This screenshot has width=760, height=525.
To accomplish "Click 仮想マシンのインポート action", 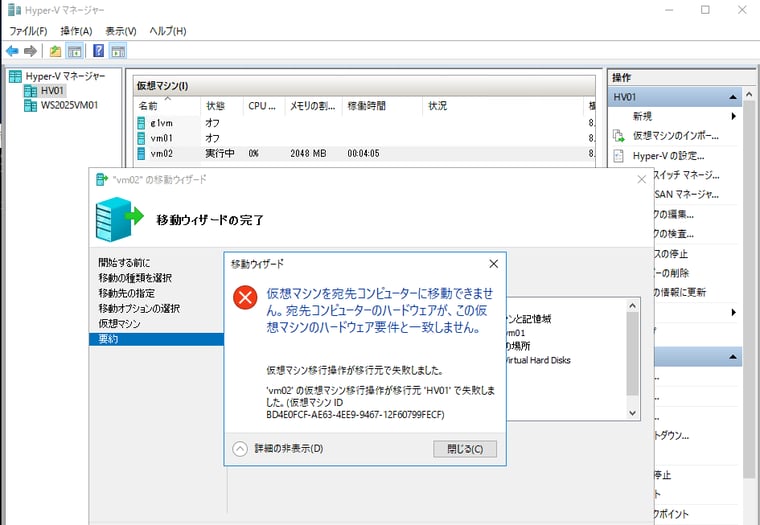I will tap(675, 136).
